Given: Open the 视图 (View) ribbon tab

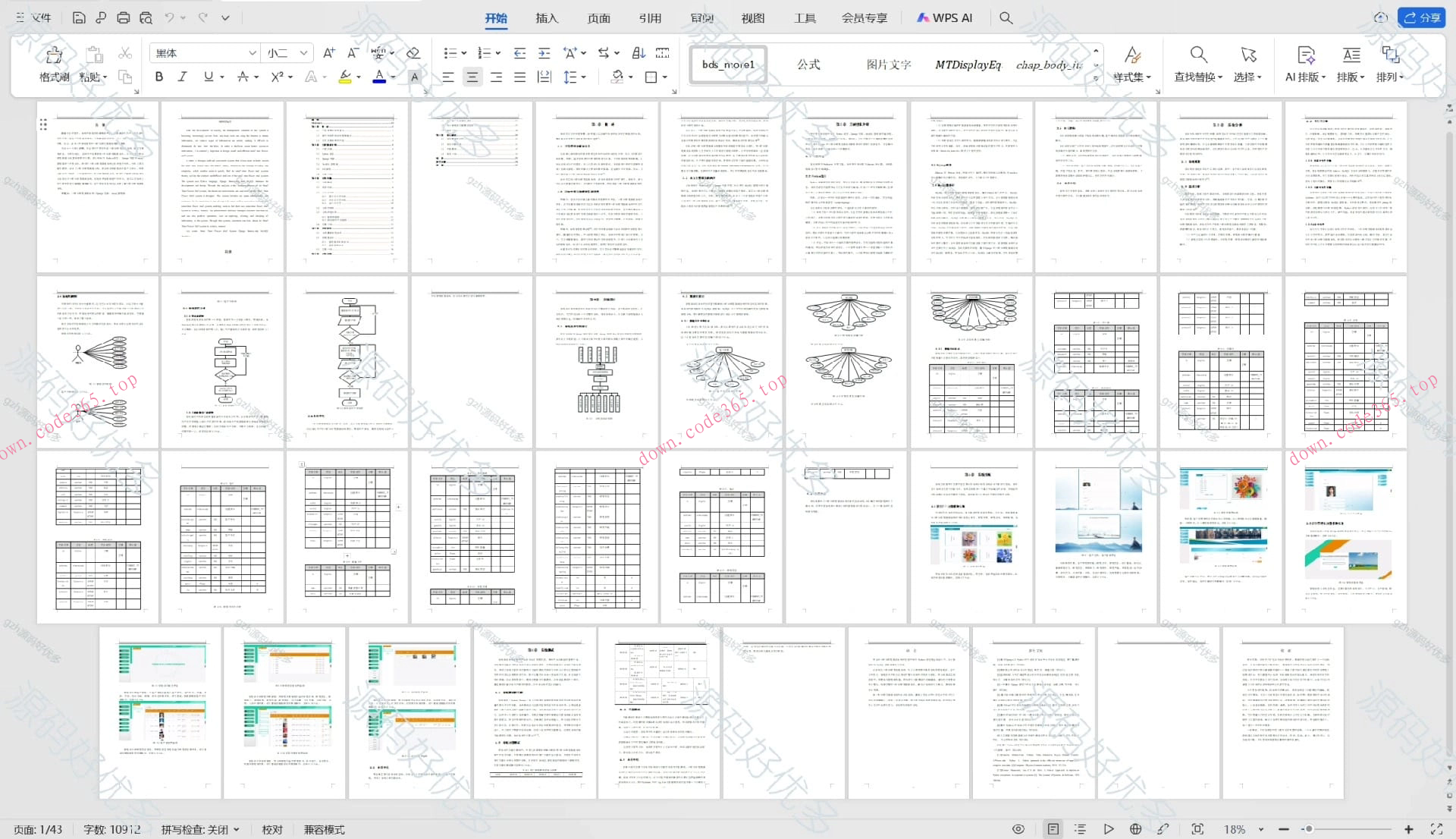Looking at the screenshot, I should coord(753,18).
